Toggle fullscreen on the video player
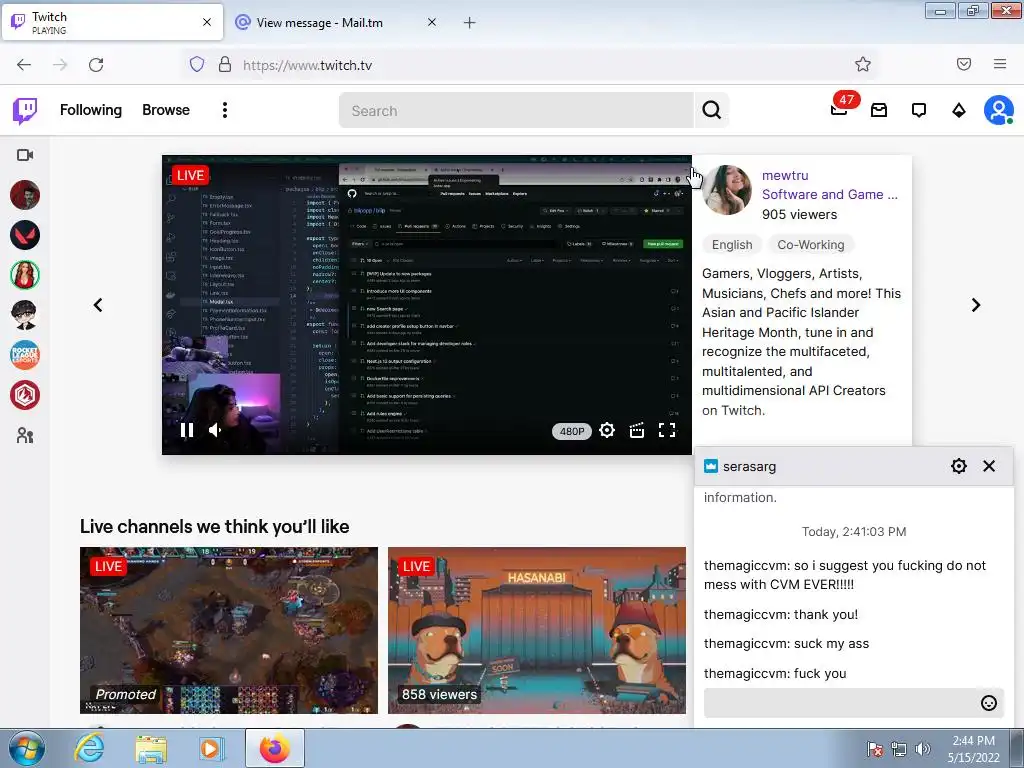Screen dimensions: 1024x768 tap(667, 430)
